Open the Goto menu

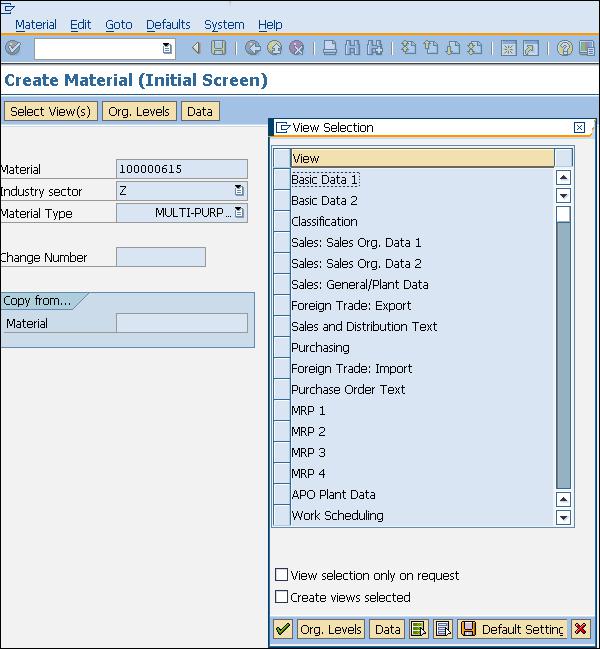(x=118, y=24)
